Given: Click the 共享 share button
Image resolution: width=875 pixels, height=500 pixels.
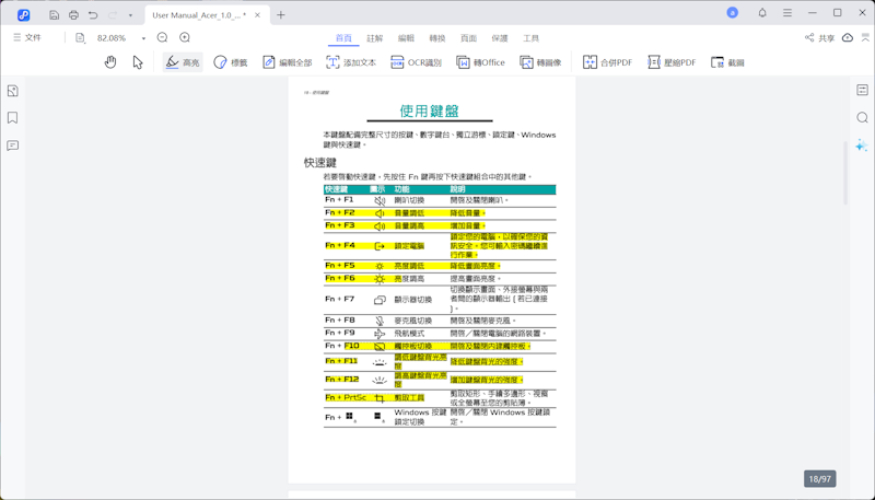Looking at the screenshot, I should point(820,38).
